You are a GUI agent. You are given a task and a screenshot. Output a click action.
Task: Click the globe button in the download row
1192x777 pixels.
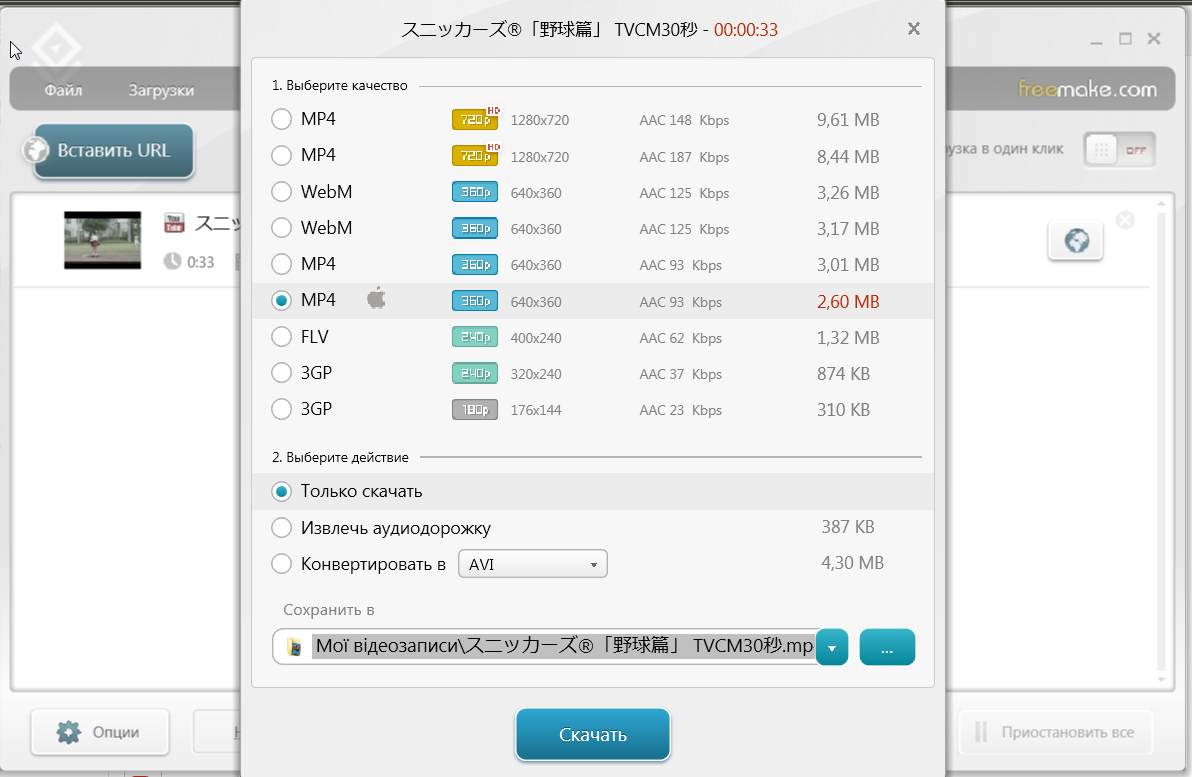pos(1076,241)
